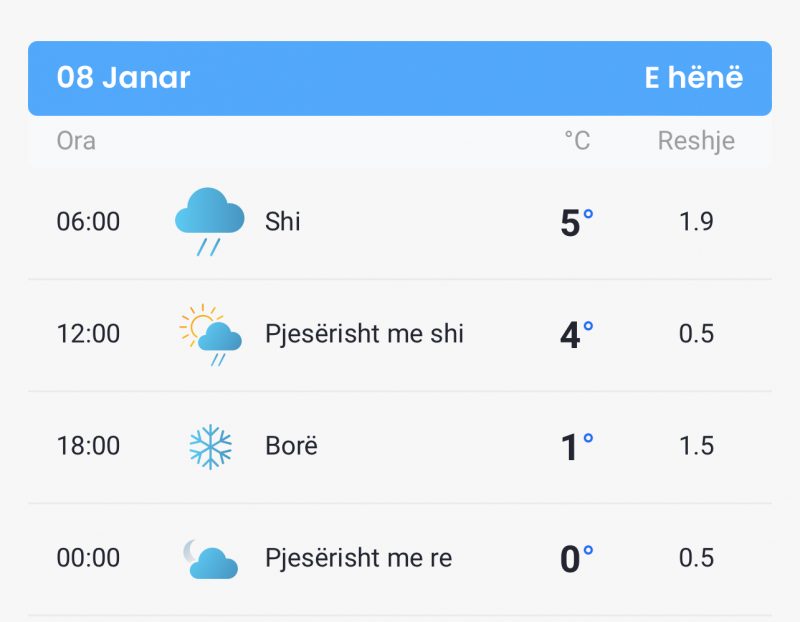Click the Pjesërisht me shi description

pyautogui.click(x=364, y=334)
